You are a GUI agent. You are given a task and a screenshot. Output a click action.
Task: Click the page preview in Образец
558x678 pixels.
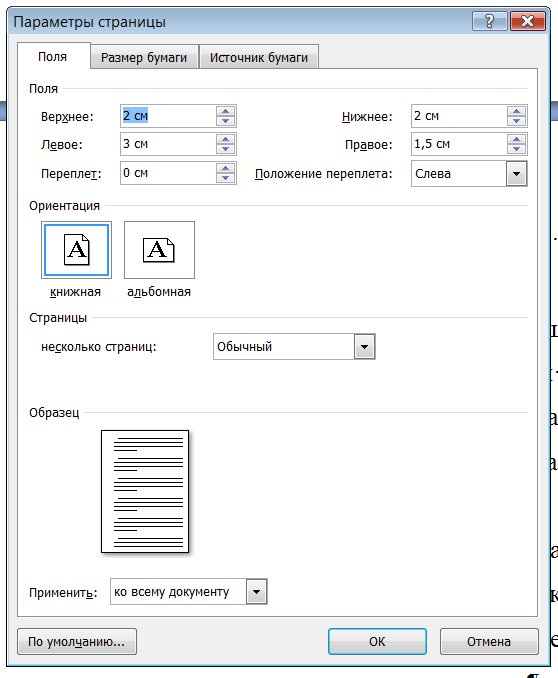pyautogui.click(x=145, y=491)
